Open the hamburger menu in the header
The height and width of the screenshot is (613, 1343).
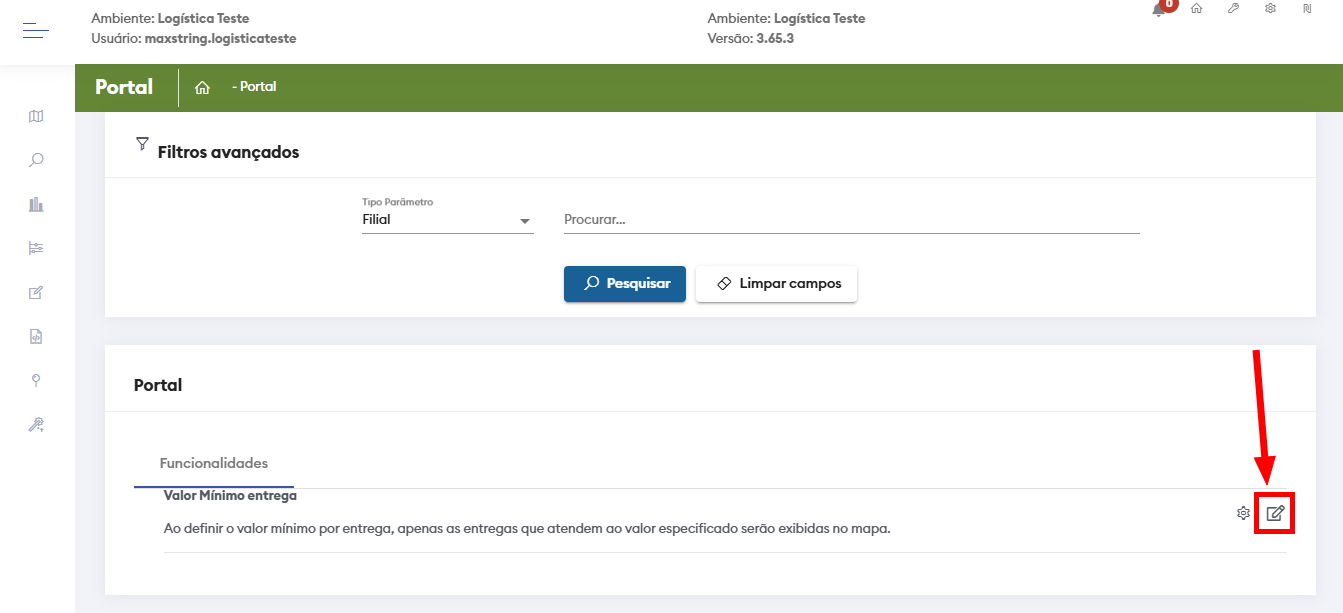pyautogui.click(x=36, y=31)
